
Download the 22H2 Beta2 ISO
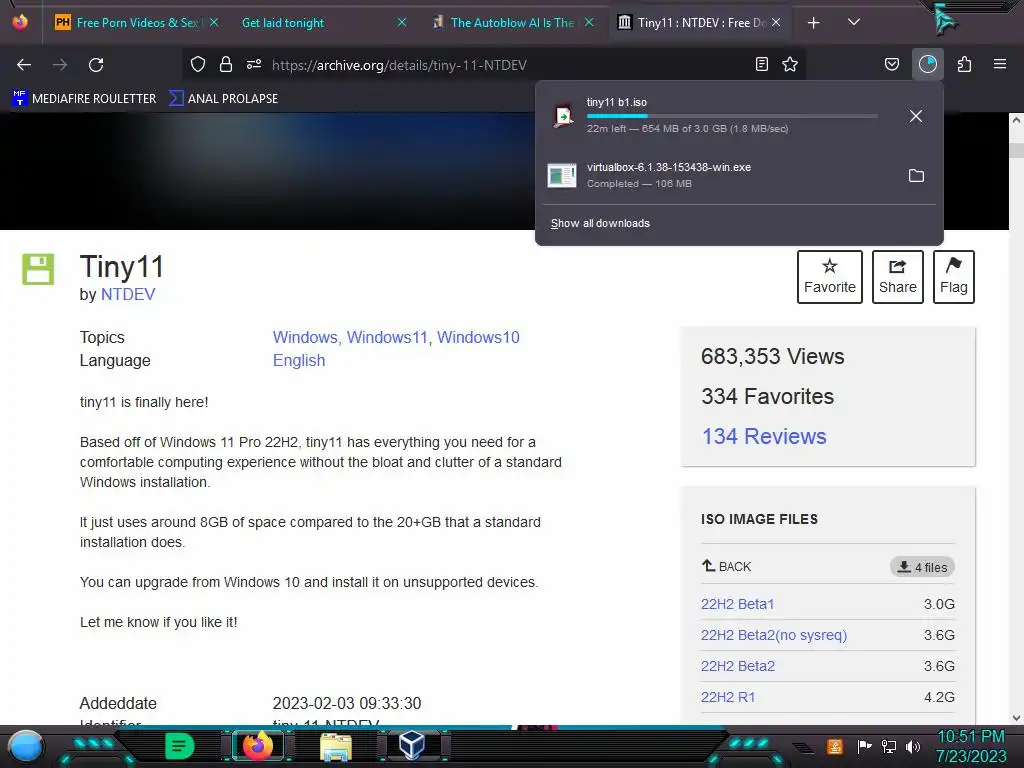pos(738,666)
